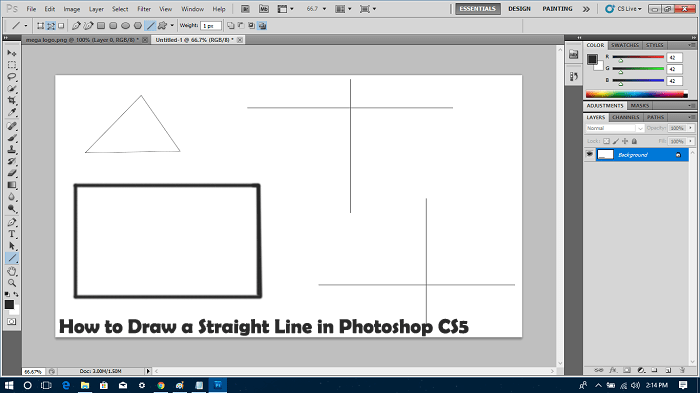Screen dimensions: 700x393
Task: Toggle Quick Mask mode button
Action: pyautogui.click(x=12, y=322)
